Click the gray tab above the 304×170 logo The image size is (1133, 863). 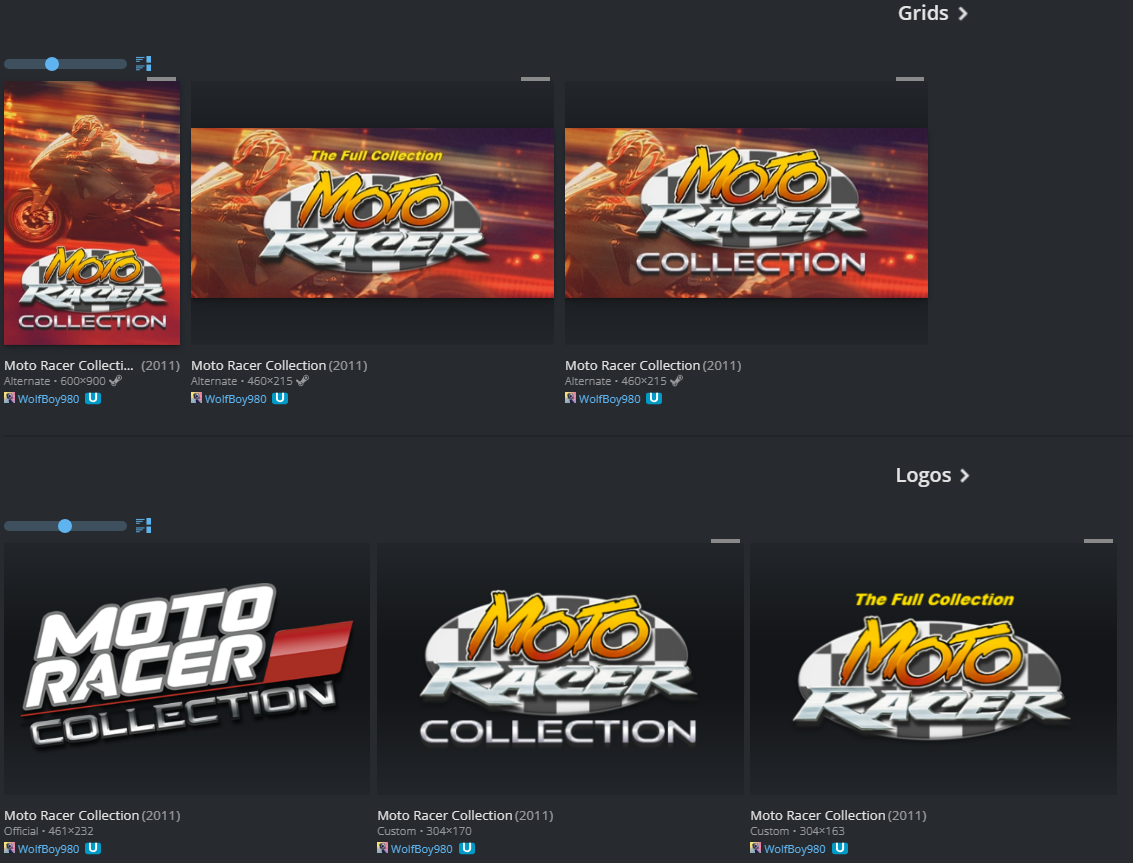click(725, 541)
